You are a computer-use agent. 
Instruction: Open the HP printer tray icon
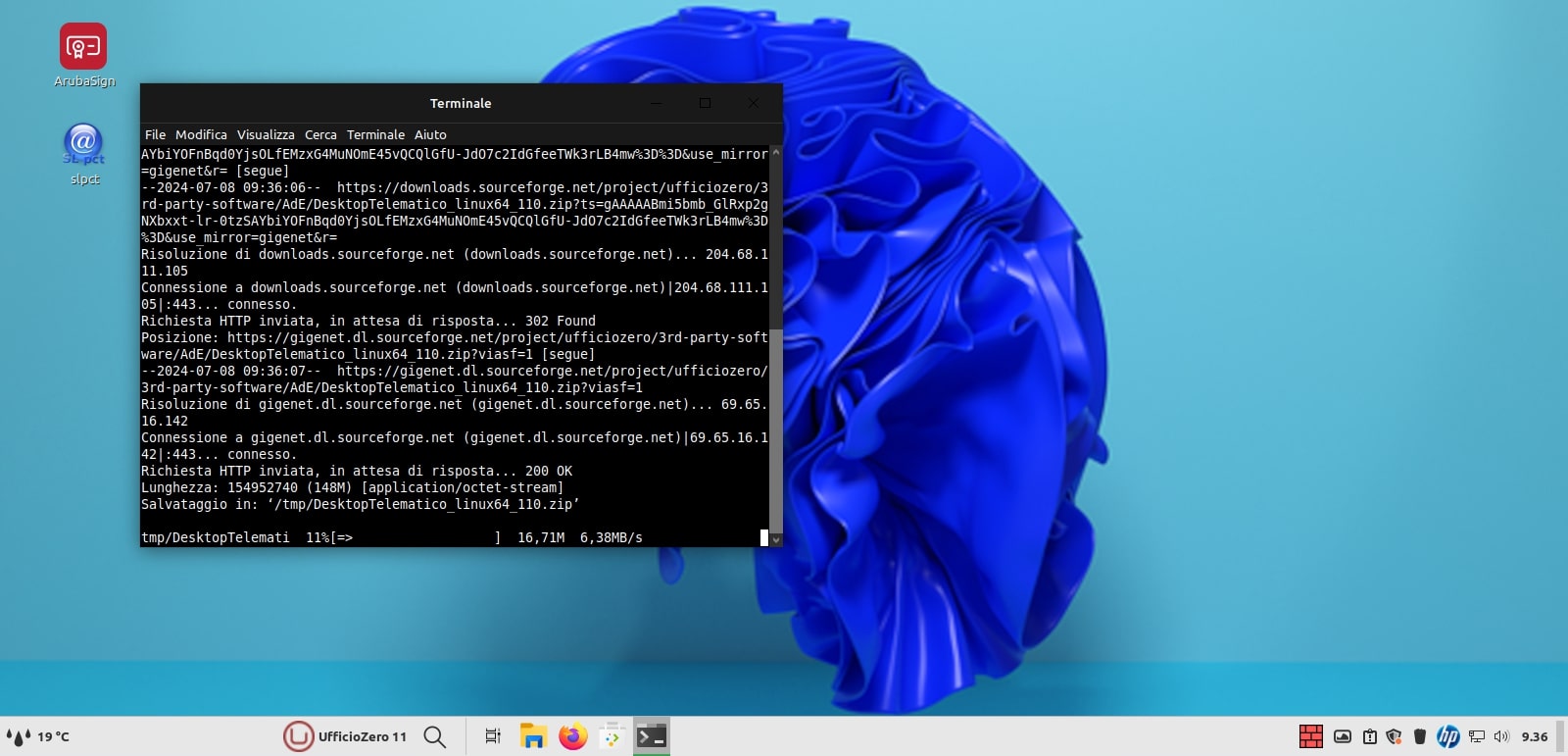pos(1448,736)
